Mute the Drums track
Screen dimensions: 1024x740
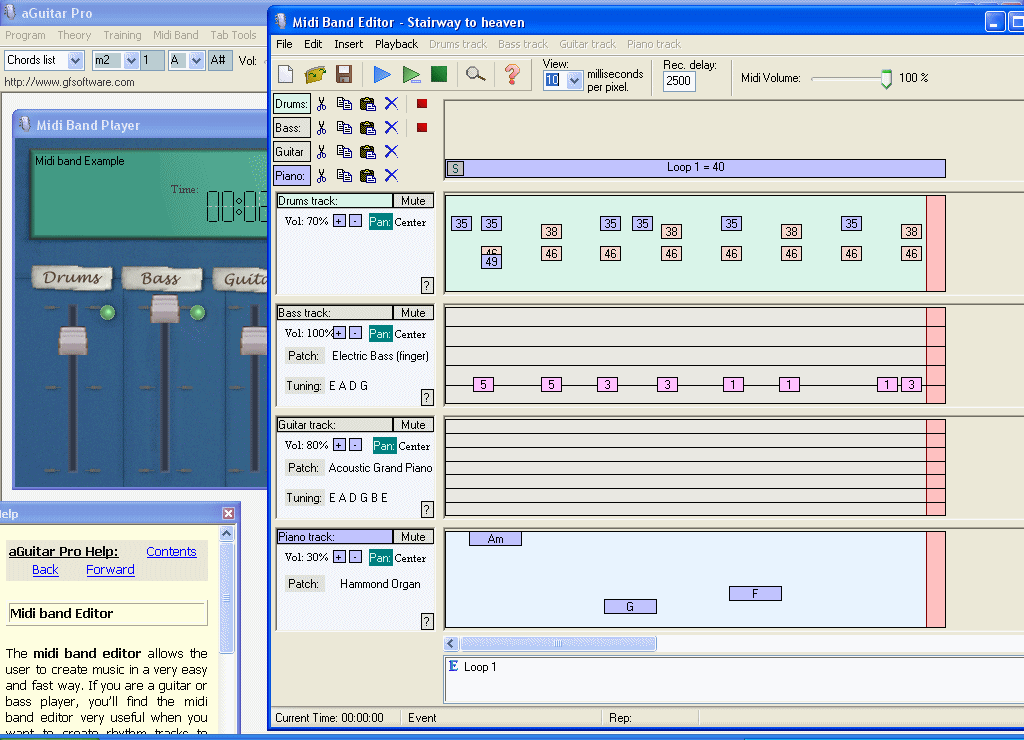coord(413,201)
